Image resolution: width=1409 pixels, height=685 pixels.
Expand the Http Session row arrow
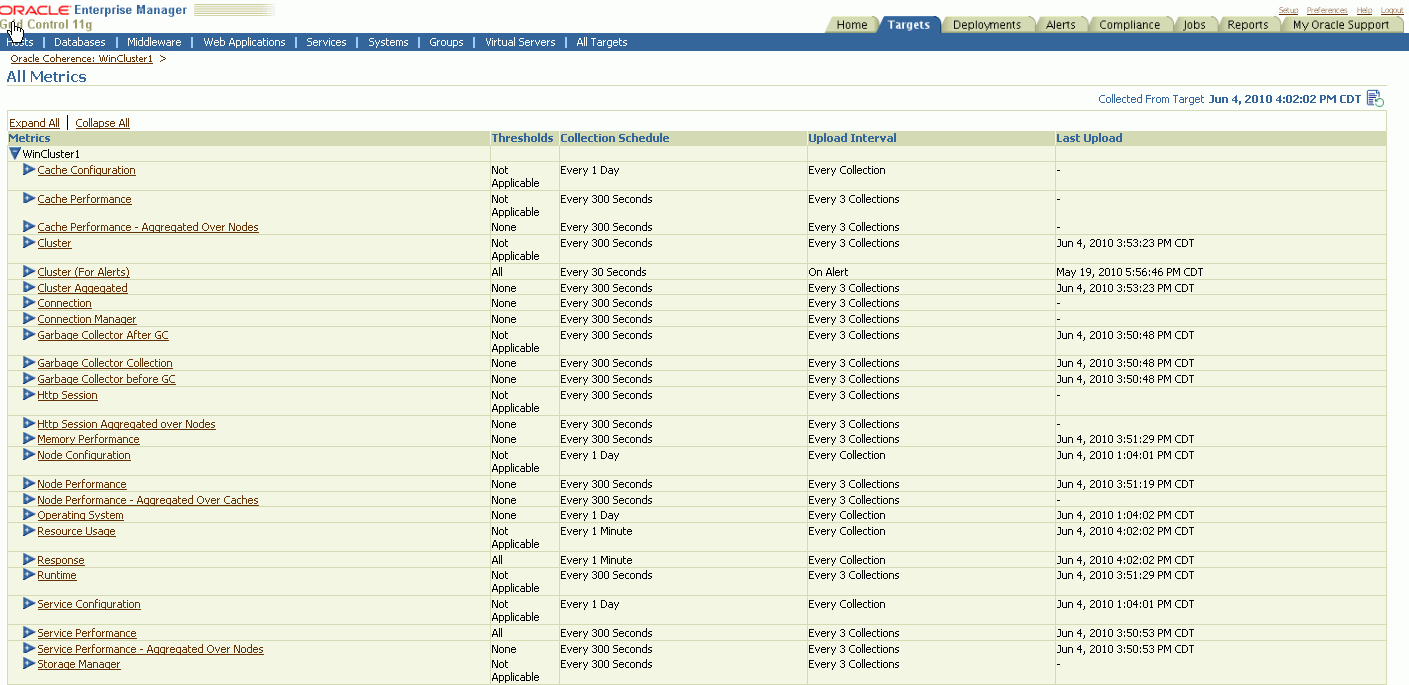pyautogui.click(x=29, y=395)
